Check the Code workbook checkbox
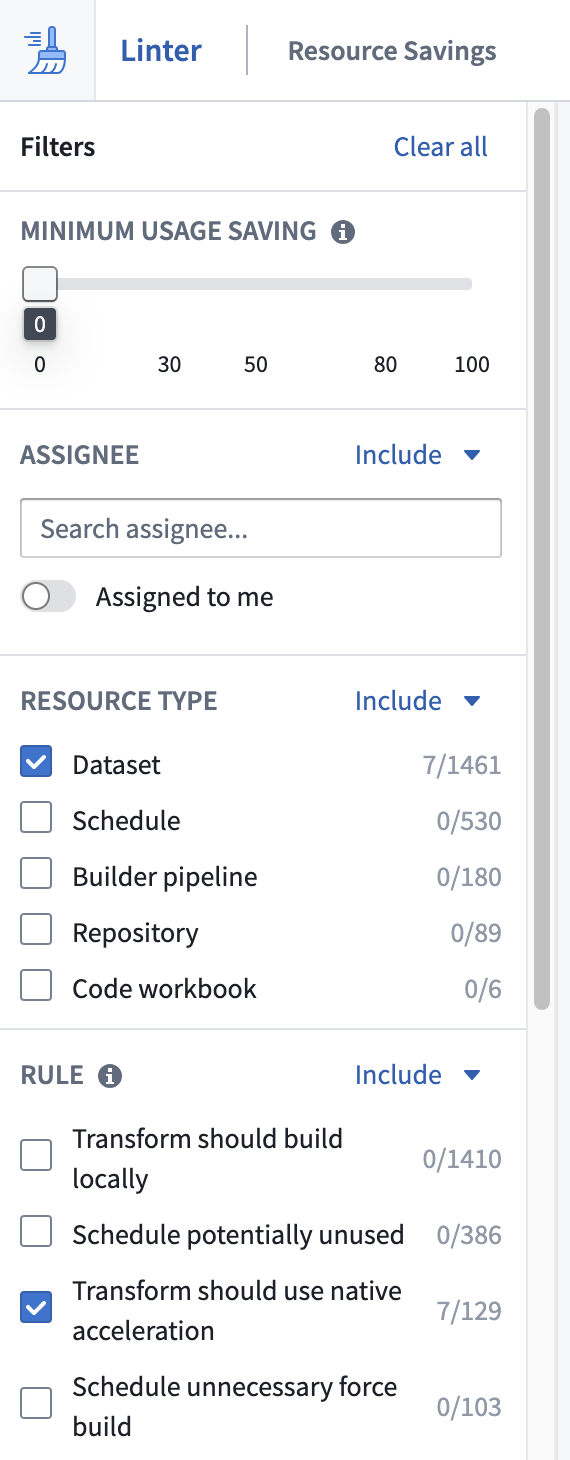Screen dimensions: 570x1460 pos(37,988)
